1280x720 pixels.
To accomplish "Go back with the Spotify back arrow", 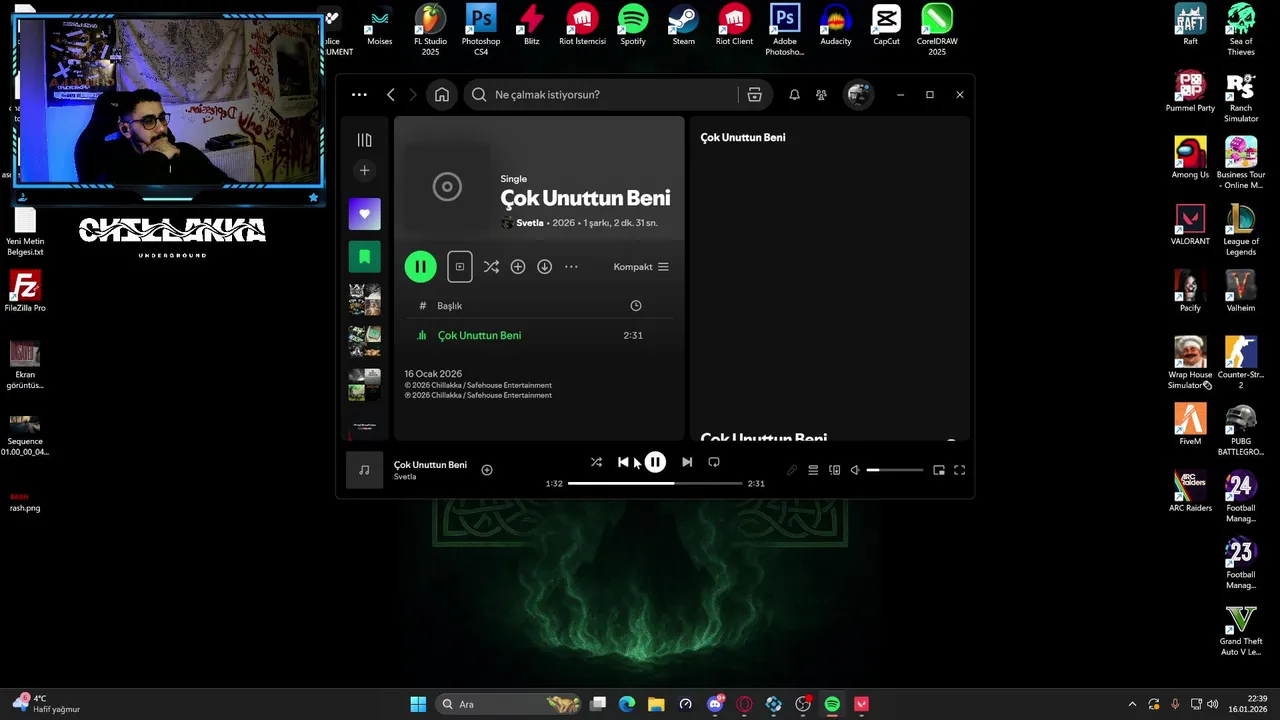I will 391,95.
